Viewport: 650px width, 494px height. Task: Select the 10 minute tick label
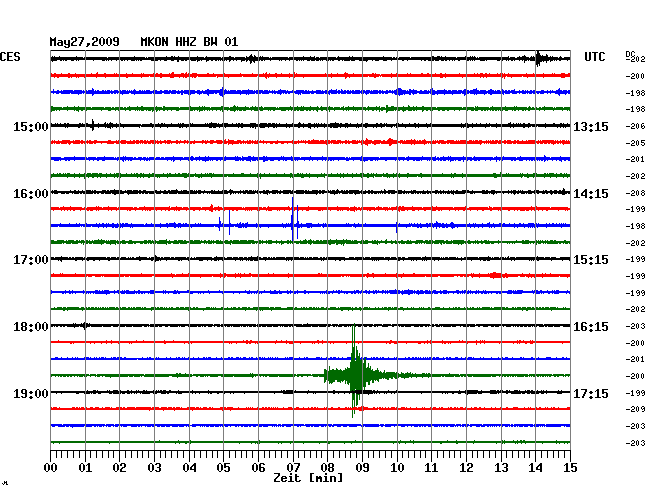tap(397, 468)
